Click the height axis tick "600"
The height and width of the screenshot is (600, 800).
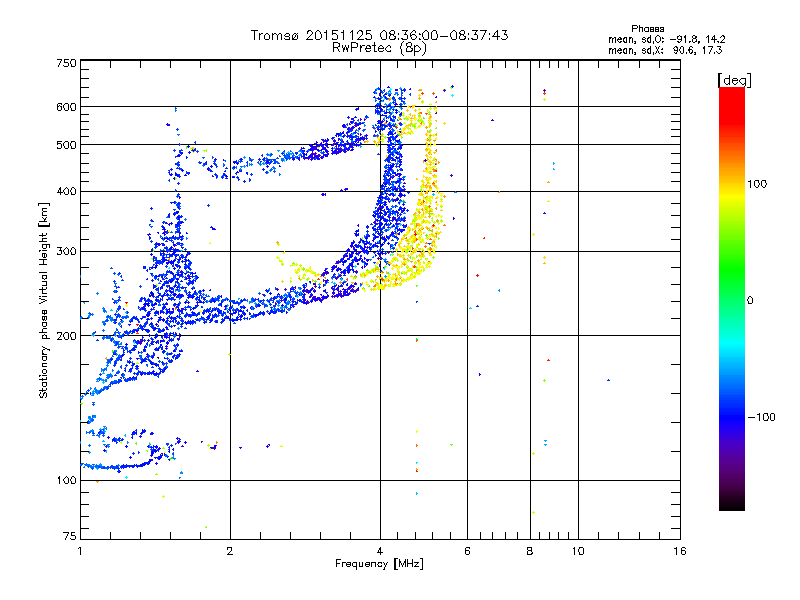point(66,107)
